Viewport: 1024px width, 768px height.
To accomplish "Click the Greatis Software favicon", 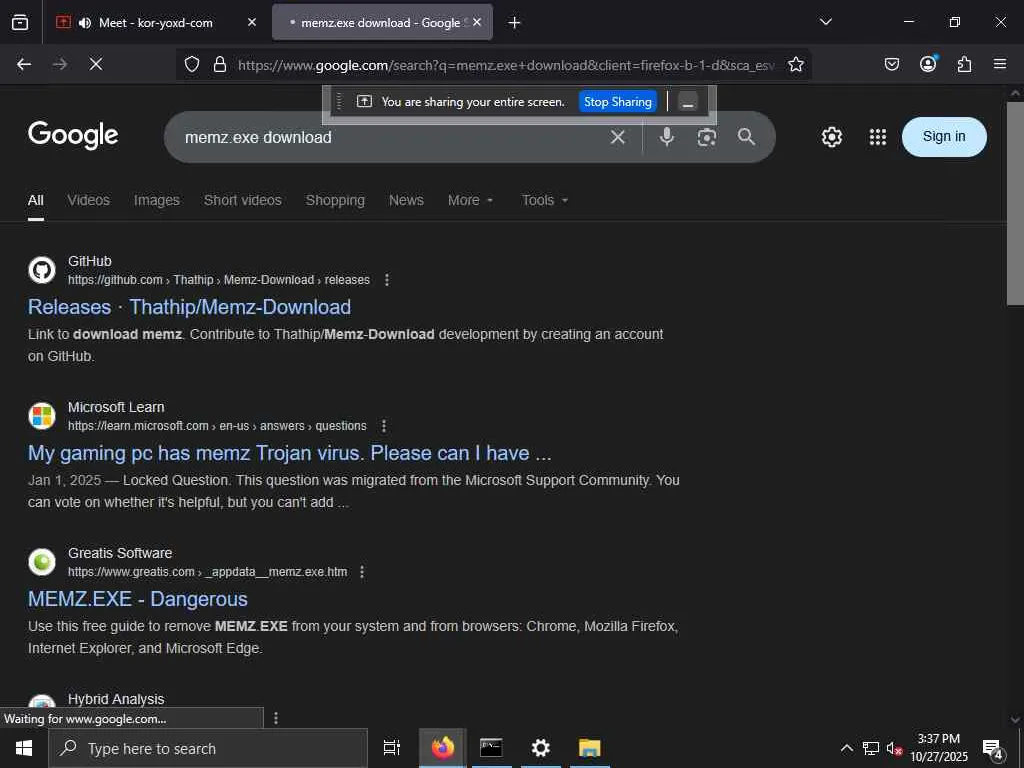I will (x=42, y=562).
